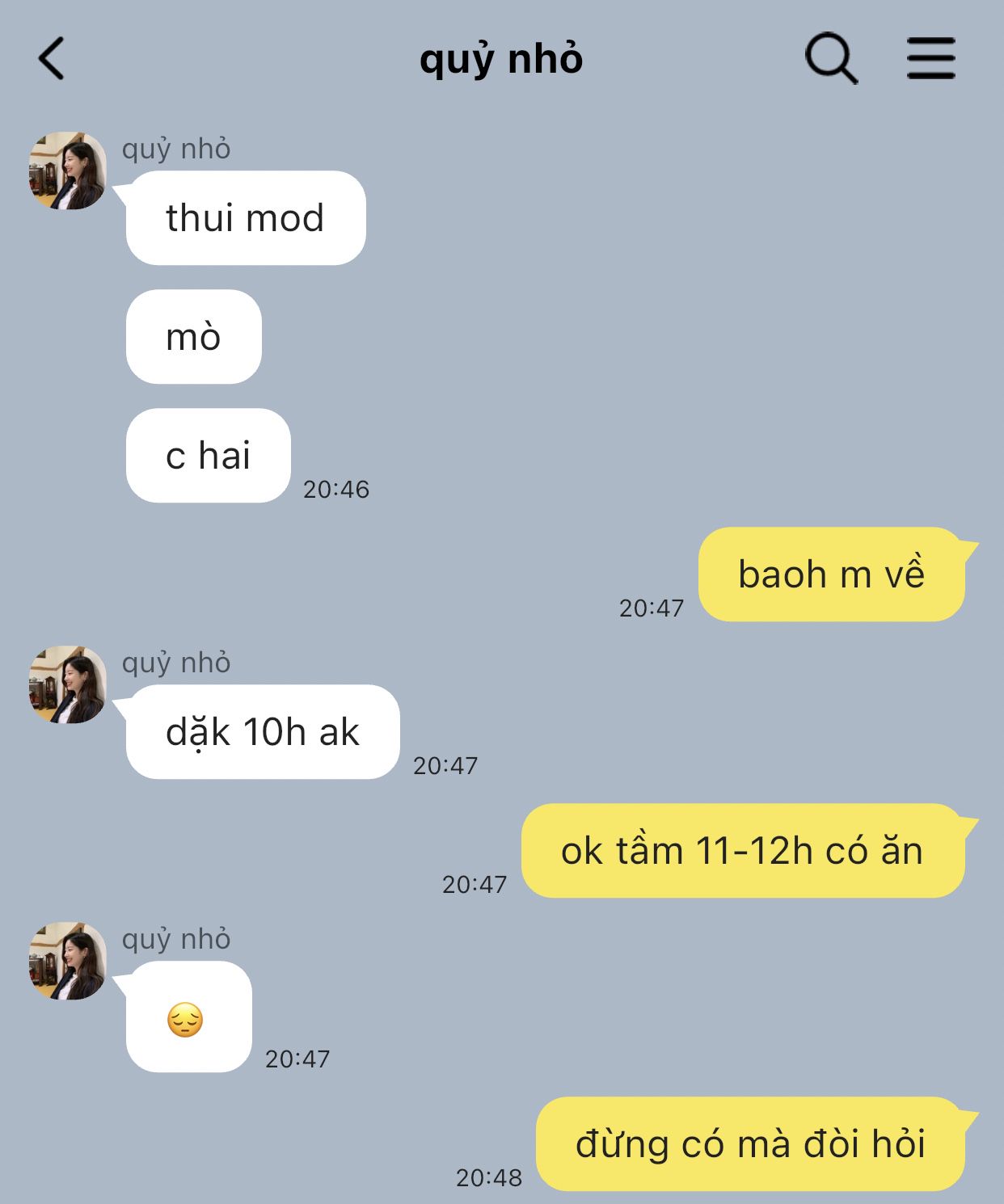Viewport: 1004px width, 1204px height.
Task: Open the hamburger menu icon
Action: (x=930, y=58)
